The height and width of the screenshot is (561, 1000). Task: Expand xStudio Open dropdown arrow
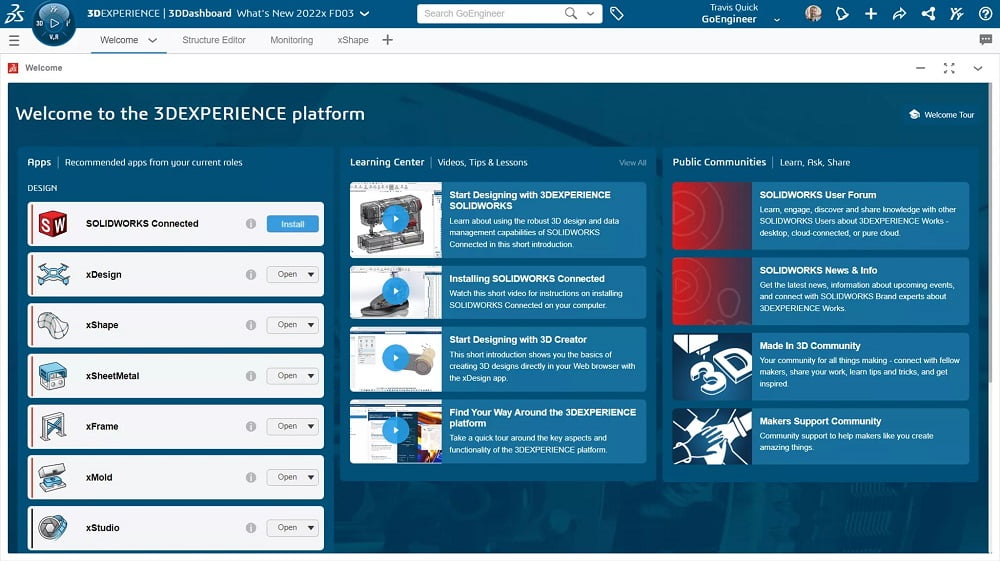pyautogui.click(x=311, y=528)
